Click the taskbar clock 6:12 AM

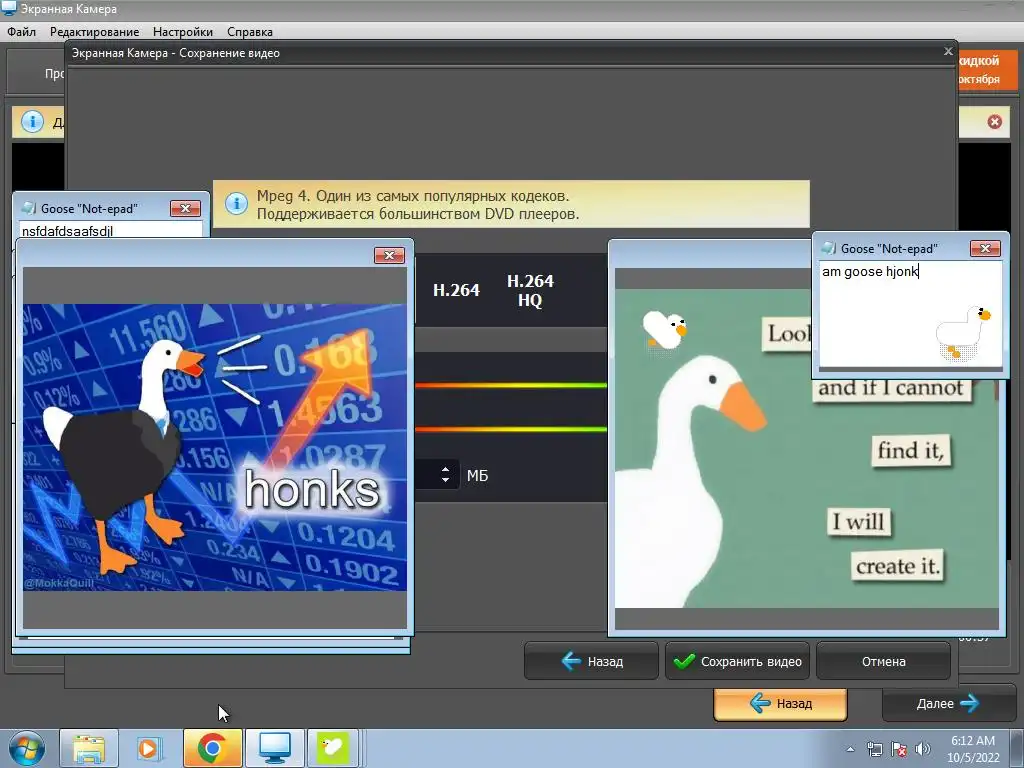tap(973, 749)
